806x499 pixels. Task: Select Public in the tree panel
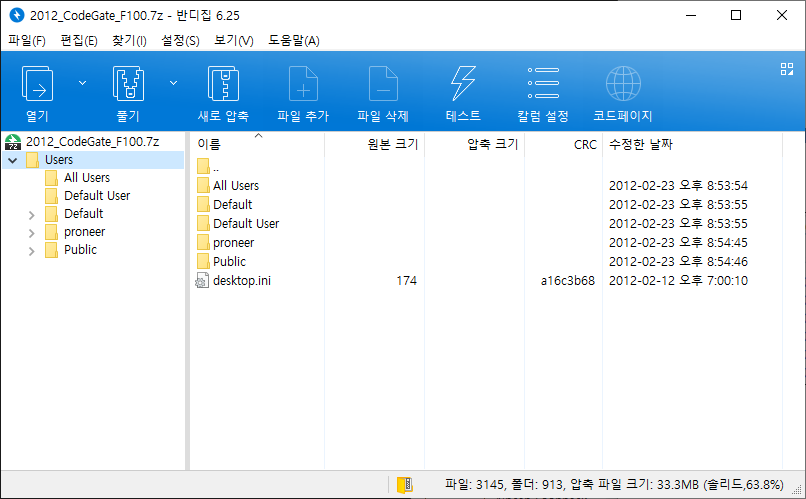[x=80, y=250]
